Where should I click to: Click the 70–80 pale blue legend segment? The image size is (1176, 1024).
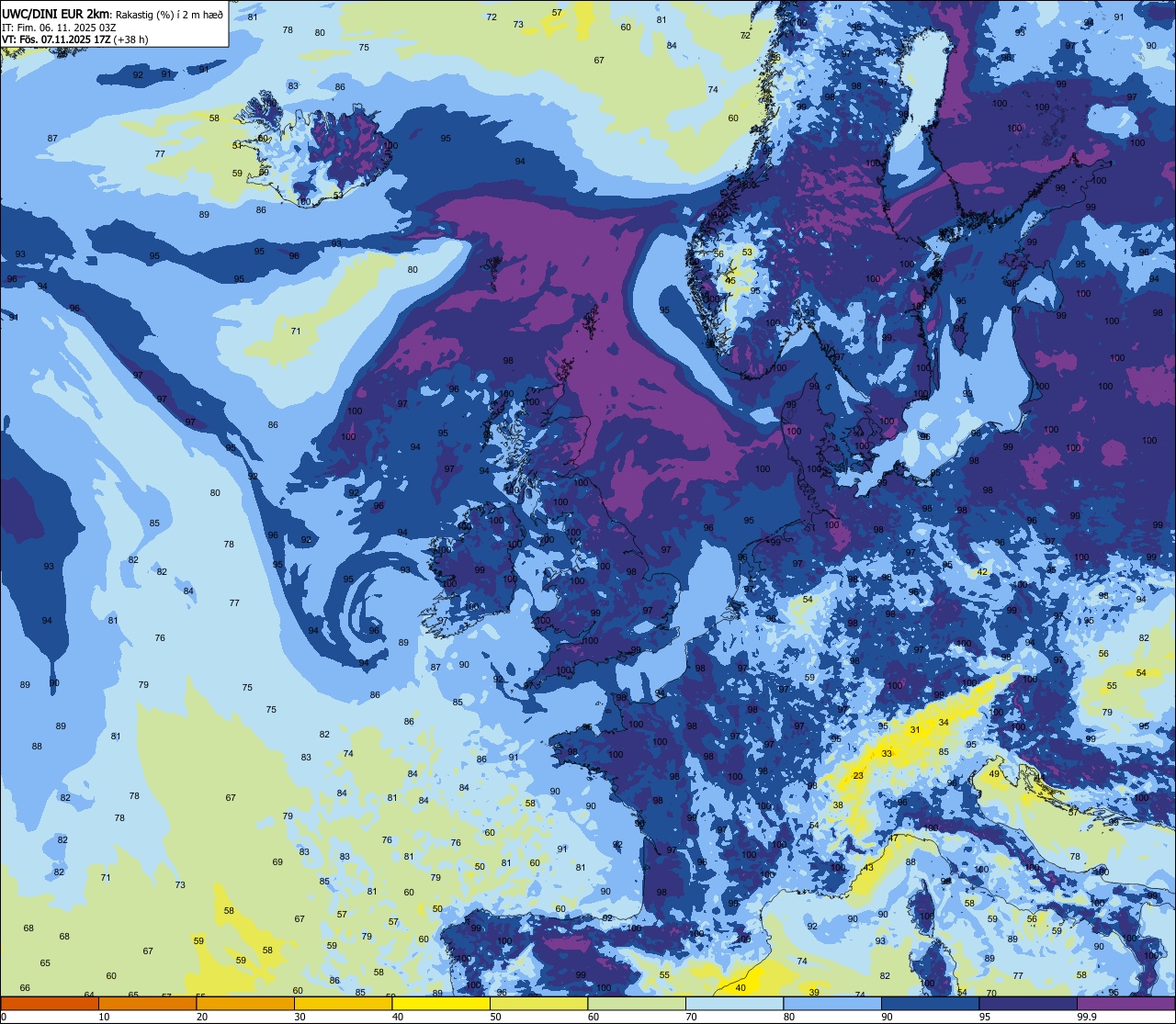pyautogui.click(x=734, y=1003)
